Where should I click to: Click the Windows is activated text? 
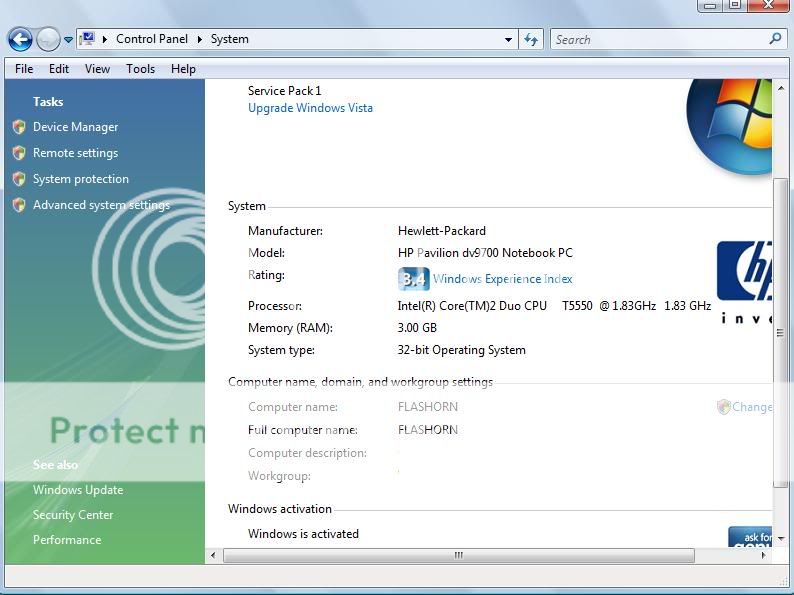pyautogui.click(x=303, y=534)
